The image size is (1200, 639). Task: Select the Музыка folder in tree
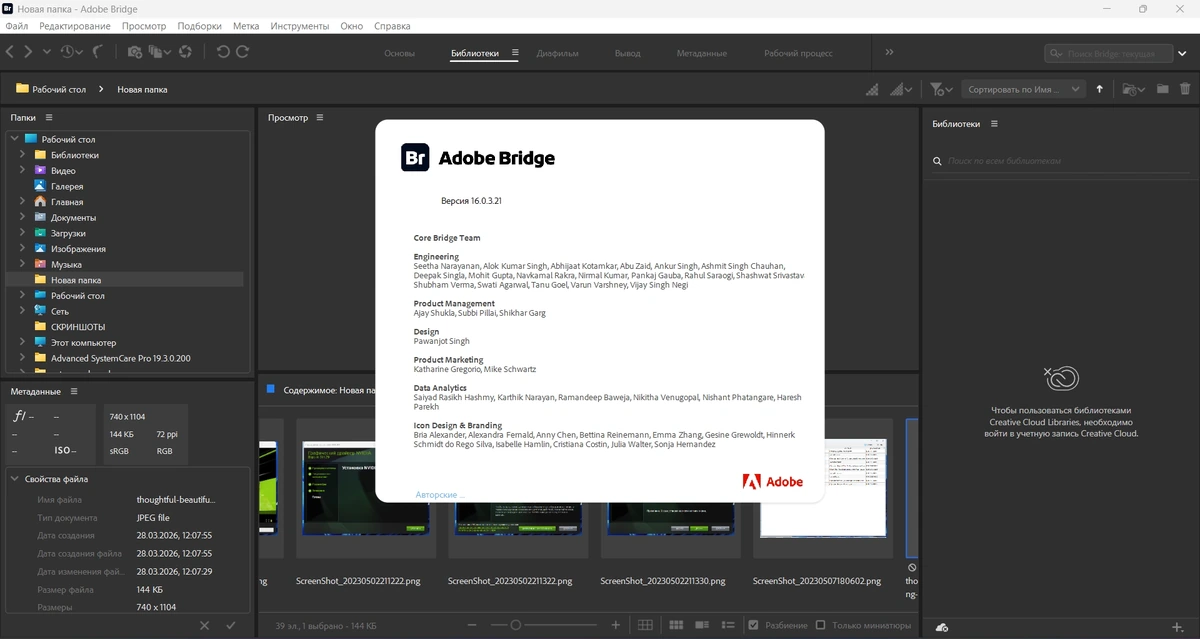point(66,264)
